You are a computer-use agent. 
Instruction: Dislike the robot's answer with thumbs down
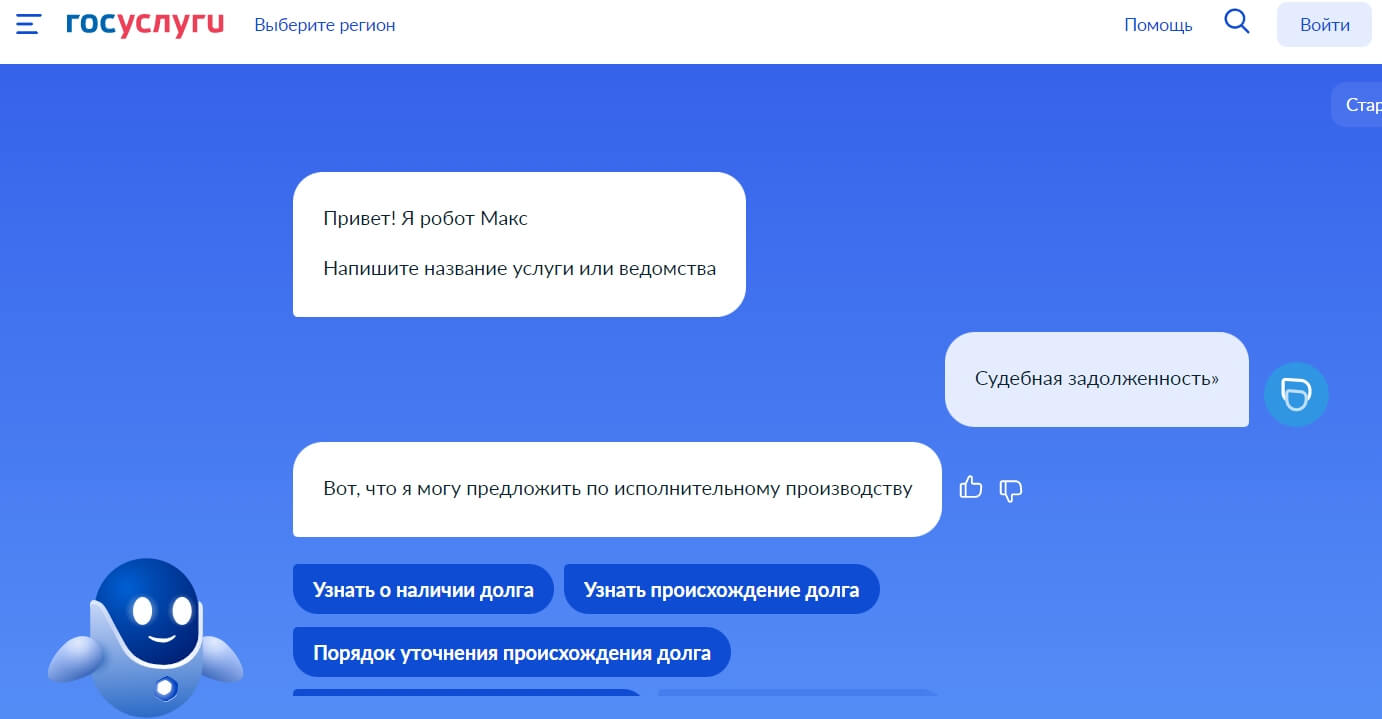pos(1011,490)
